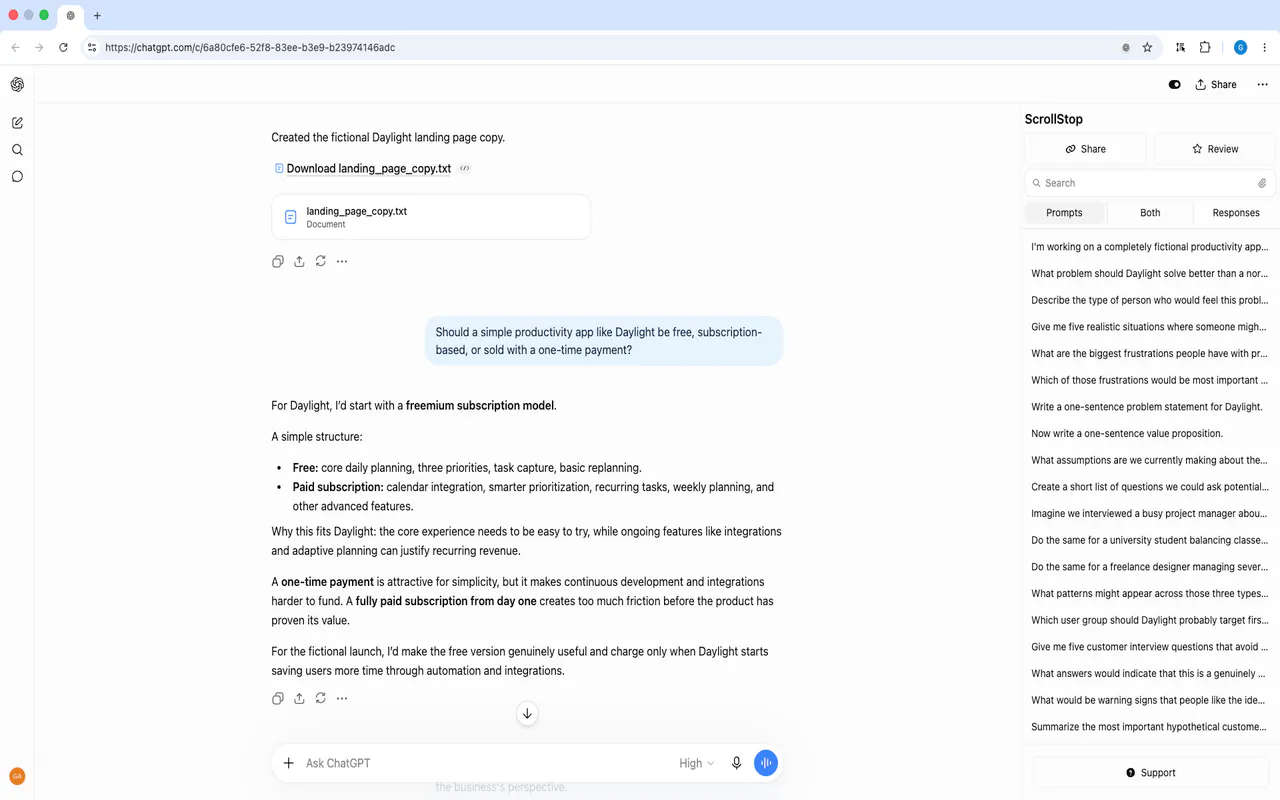Click the ScrollStop Review button
The width and height of the screenshot is (1280, 800).
1215,149
